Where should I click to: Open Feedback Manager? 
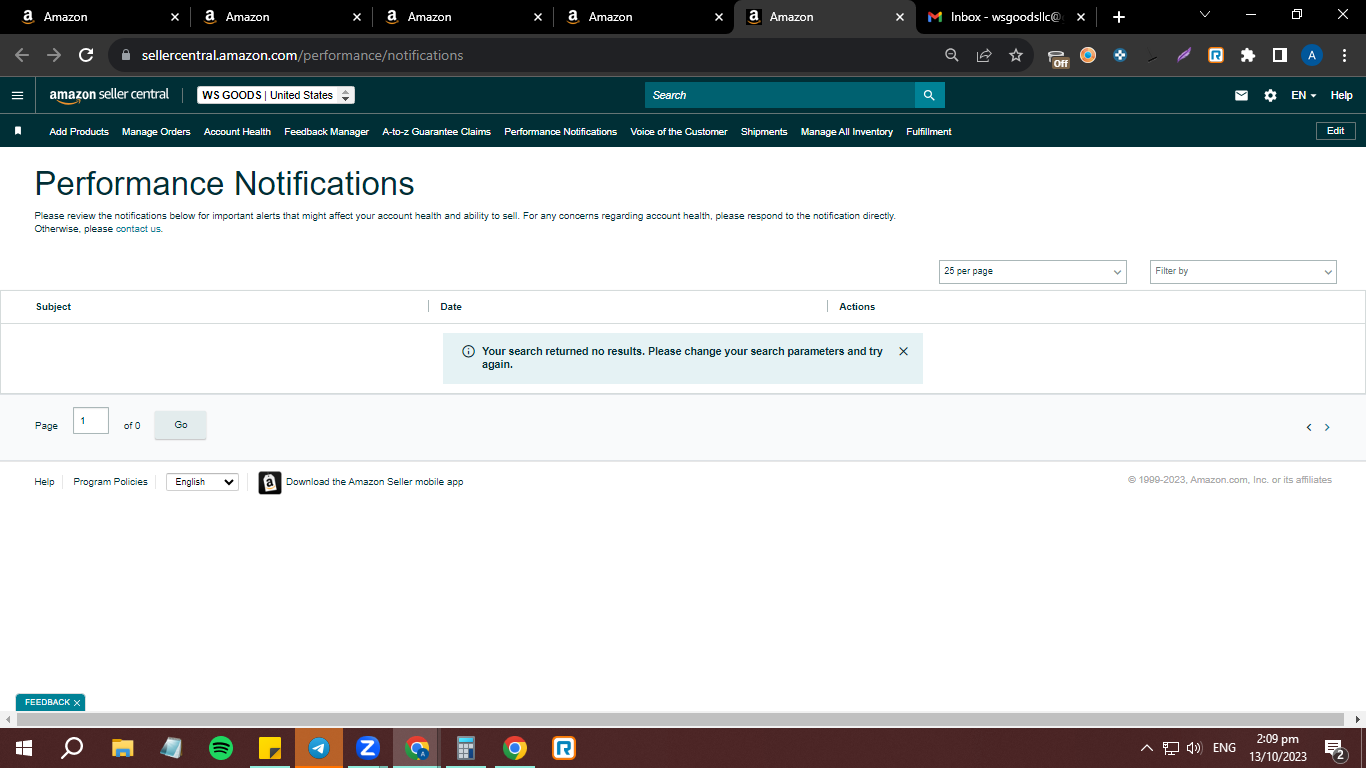[327, 132]
